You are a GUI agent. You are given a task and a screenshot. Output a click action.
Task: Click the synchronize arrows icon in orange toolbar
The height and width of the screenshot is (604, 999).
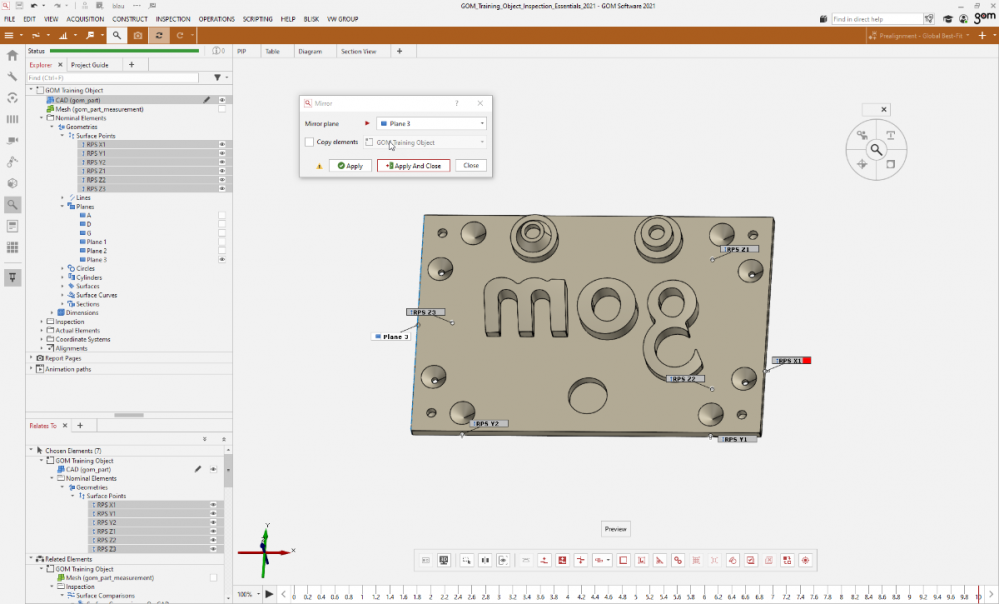click(159, 35)
